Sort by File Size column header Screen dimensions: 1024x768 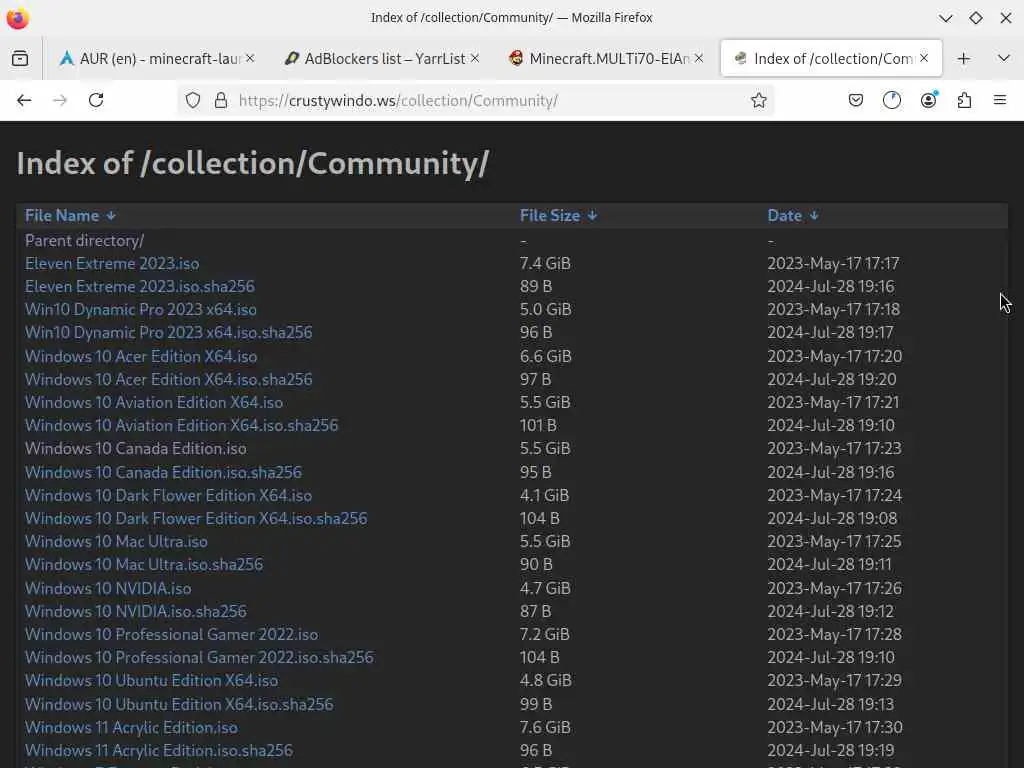click(x=550, y=216)
